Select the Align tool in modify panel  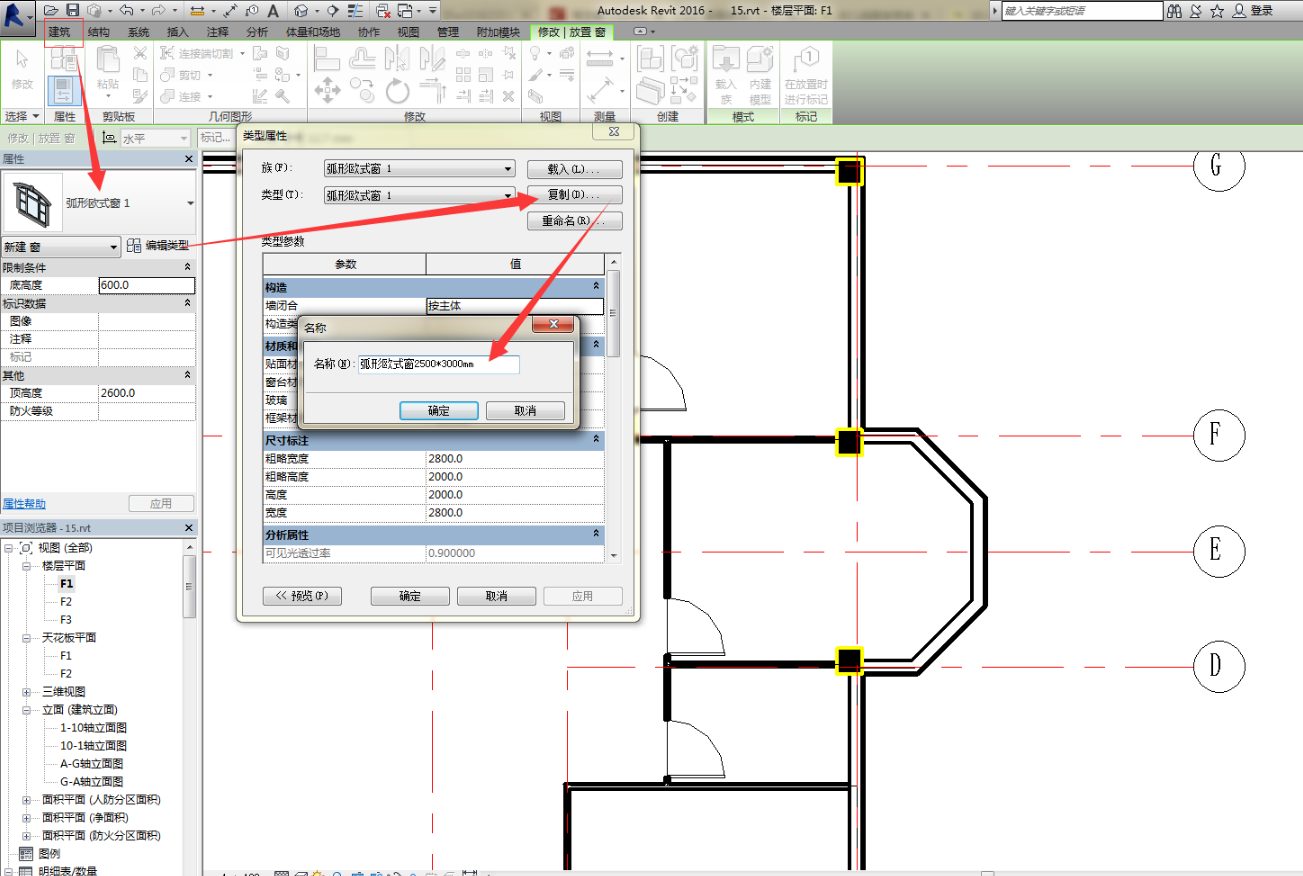coord(328,59)
